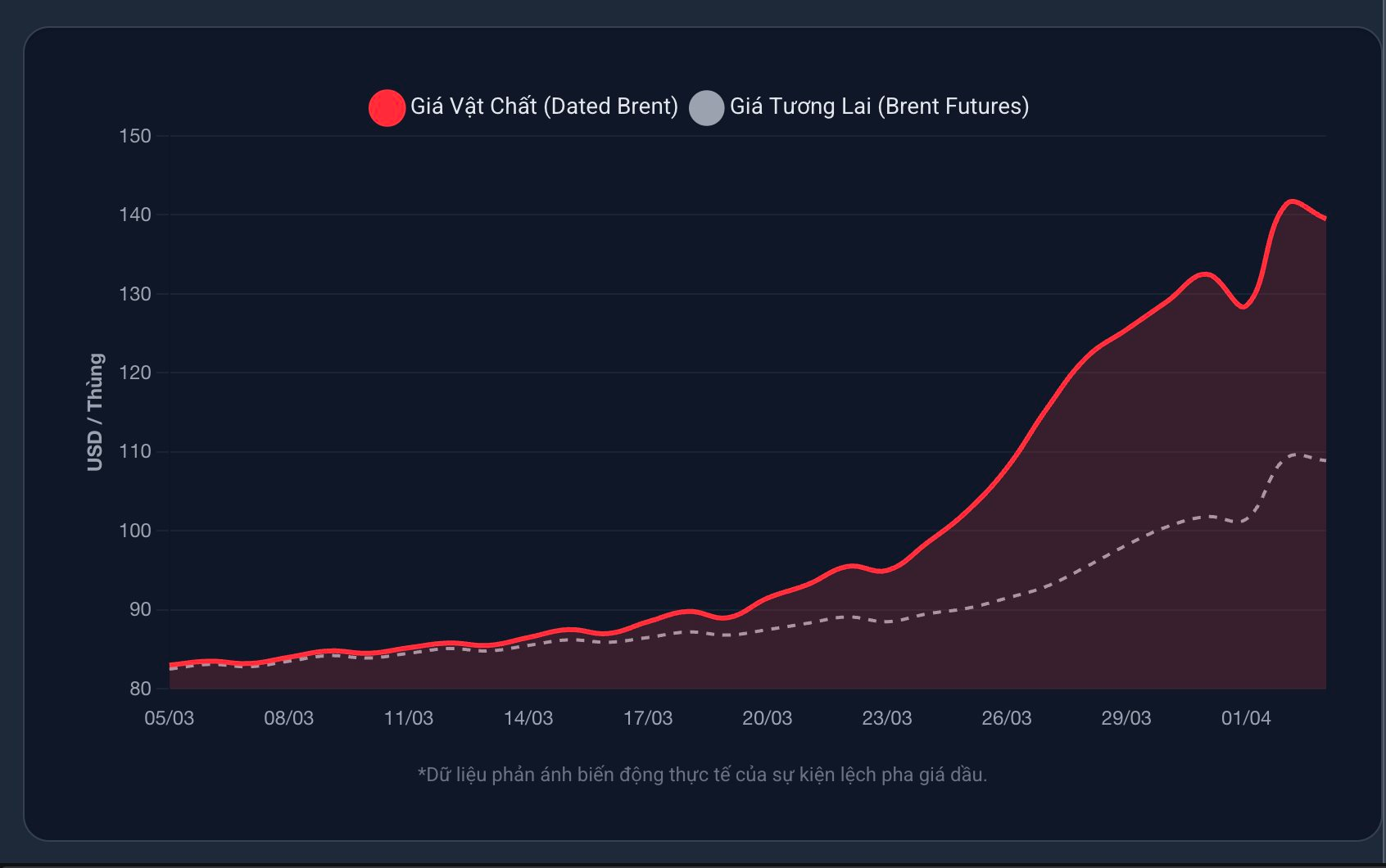Image resolution: width=1386 pixels, height=868 pixels.
Task: Toggle the 'Giá Tương Lai (Brent Futures)' legend label
Action: [879, 106]
